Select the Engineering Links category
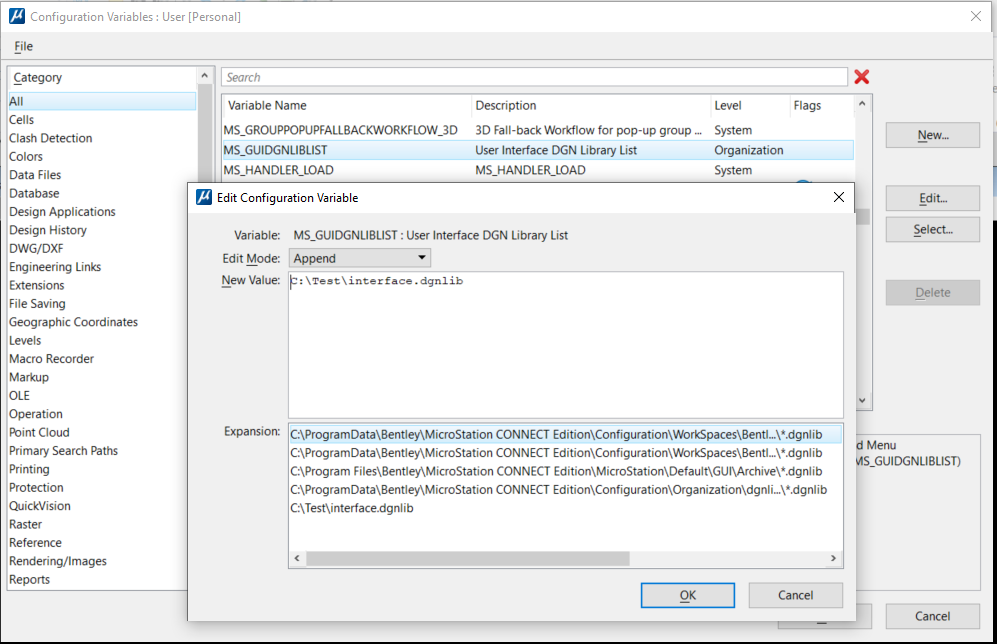The height and width of the screenshot is (644, 997). coord(98,267)
